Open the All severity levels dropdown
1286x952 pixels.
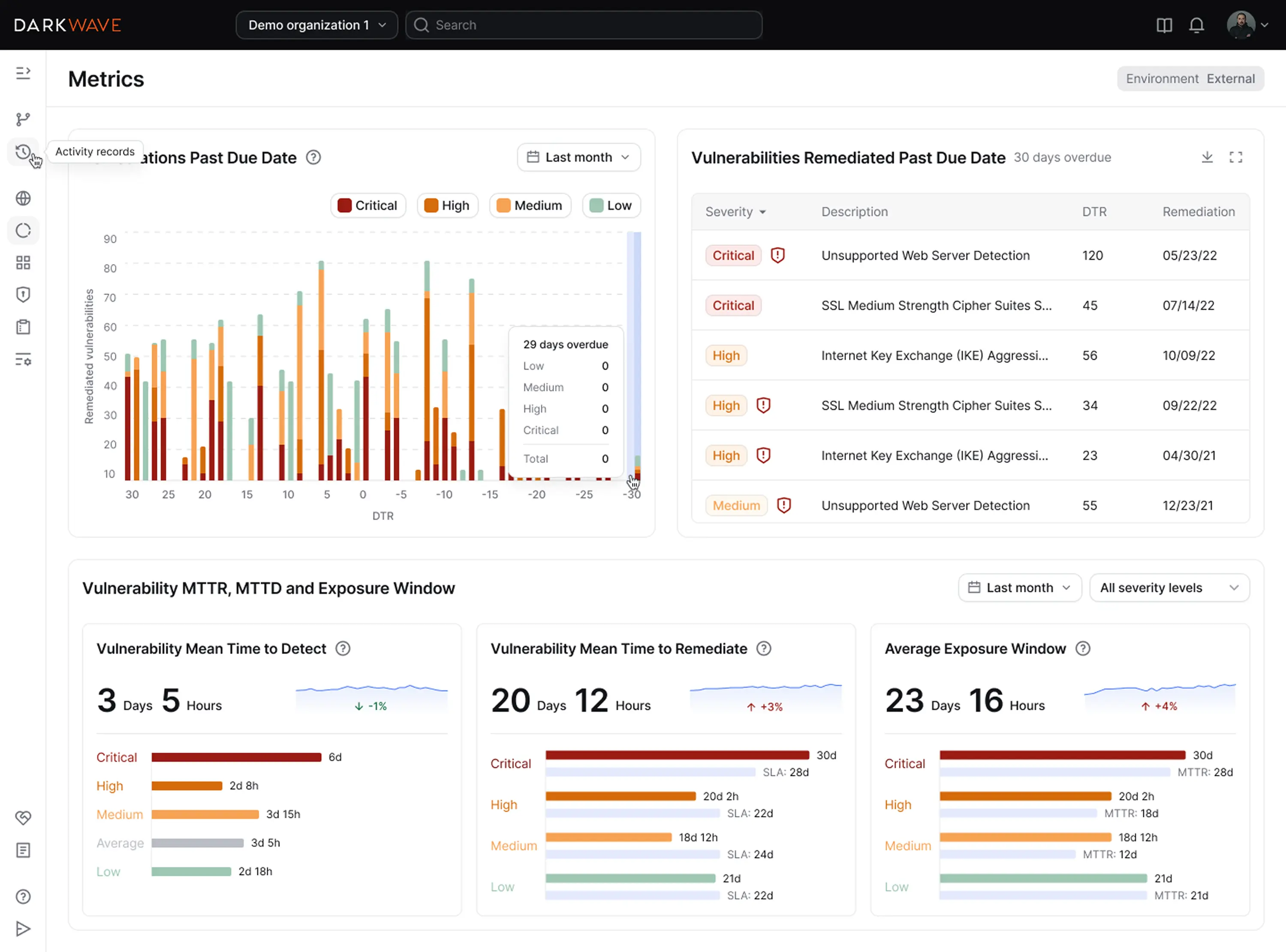click(x=1169, y=587)
